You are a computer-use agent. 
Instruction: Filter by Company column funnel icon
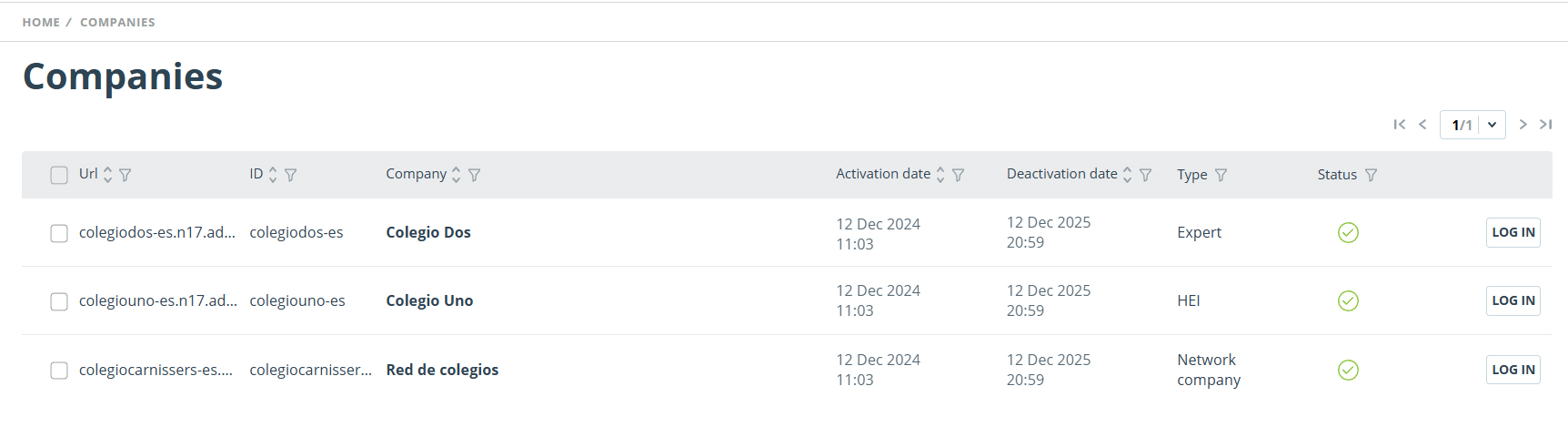coord(475,175)
